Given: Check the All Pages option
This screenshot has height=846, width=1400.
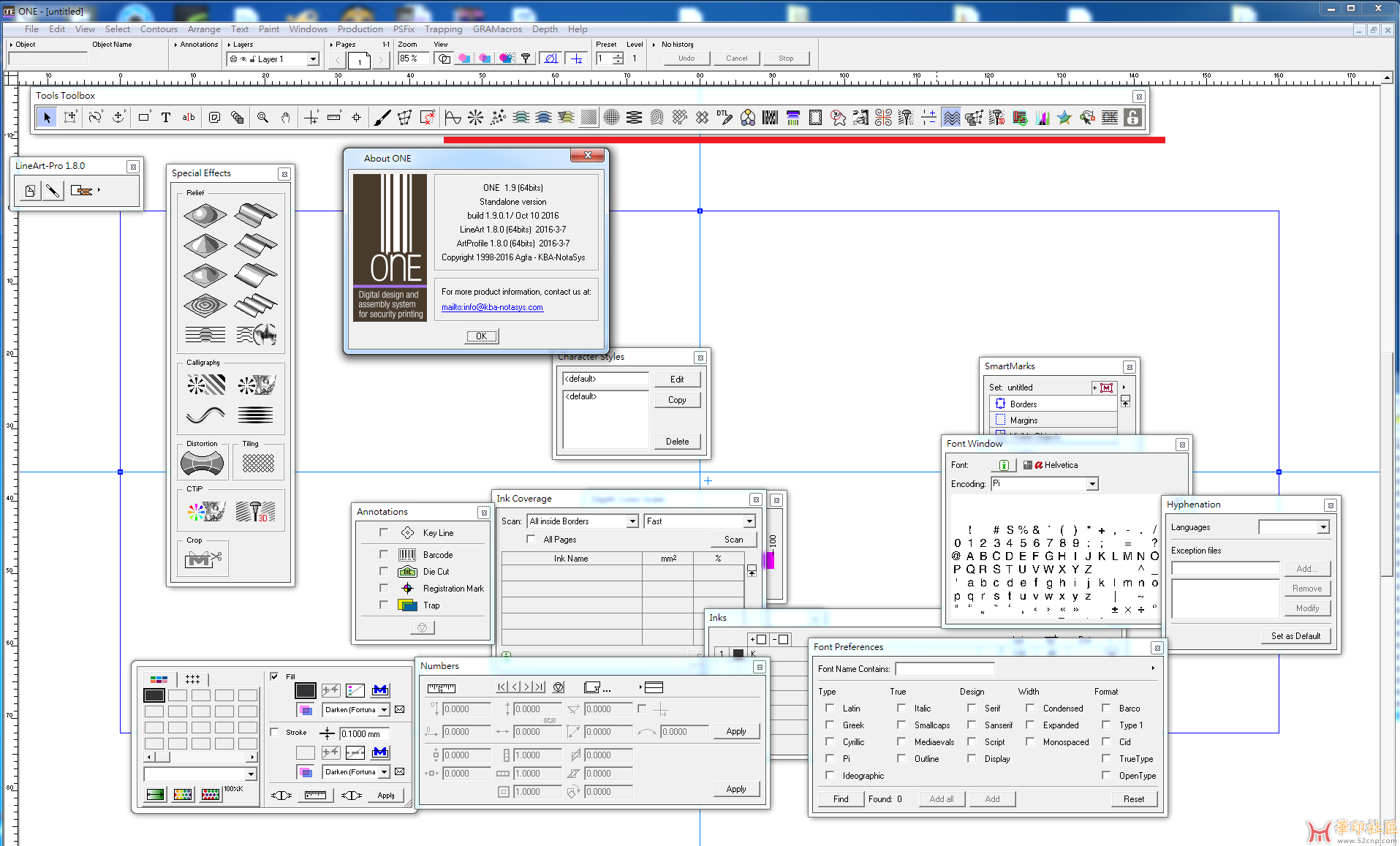Looking at the screenshot, I should click(x=531, y=539).
